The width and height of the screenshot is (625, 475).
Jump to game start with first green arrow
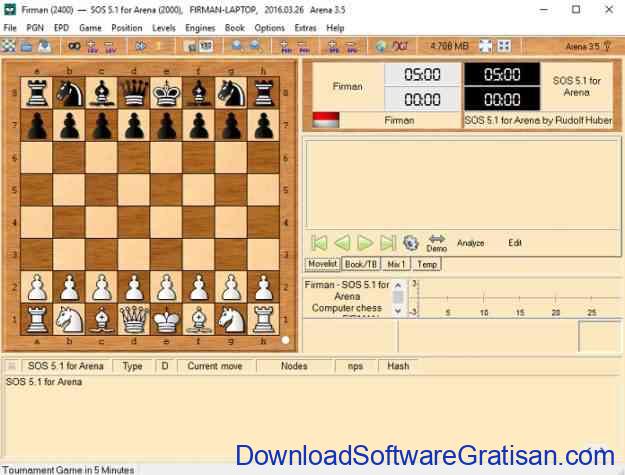coord(319,242)
